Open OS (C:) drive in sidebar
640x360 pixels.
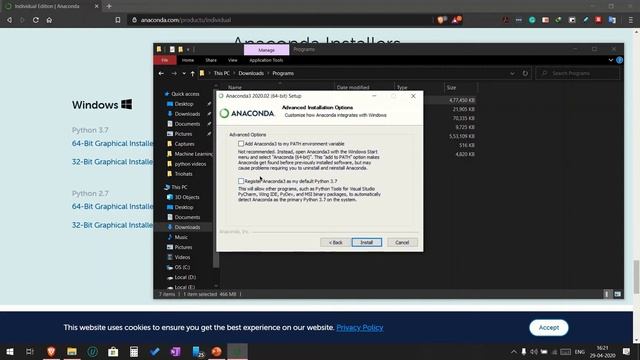[x=182, y=267]
